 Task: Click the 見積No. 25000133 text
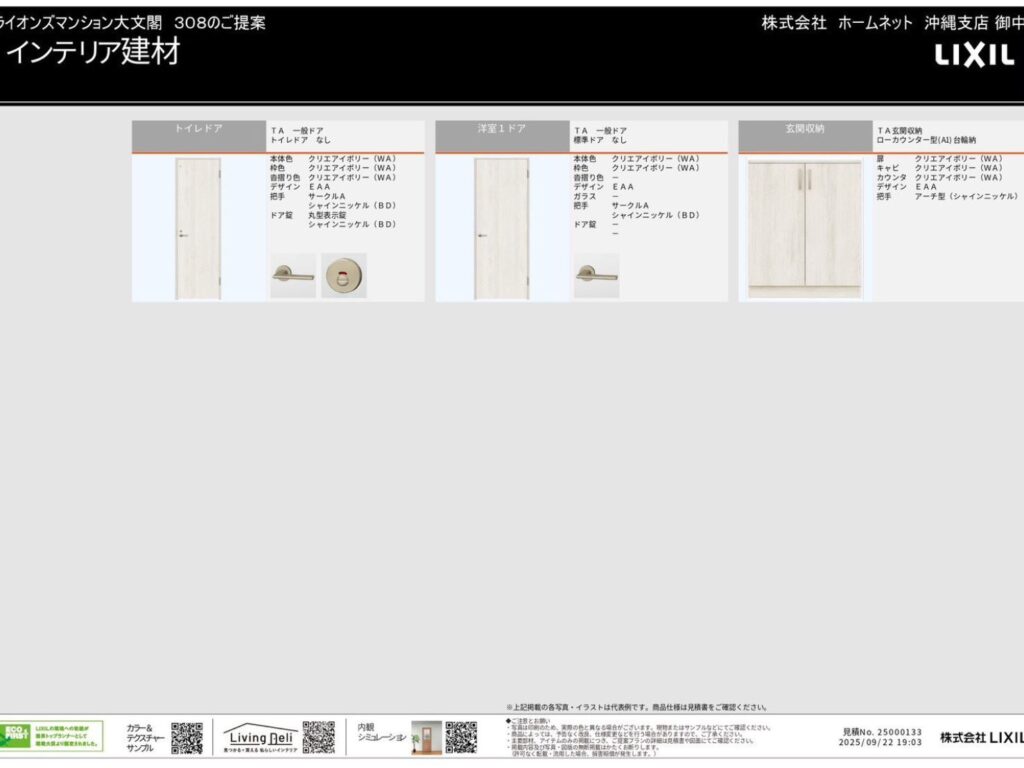tap(881, 732)
